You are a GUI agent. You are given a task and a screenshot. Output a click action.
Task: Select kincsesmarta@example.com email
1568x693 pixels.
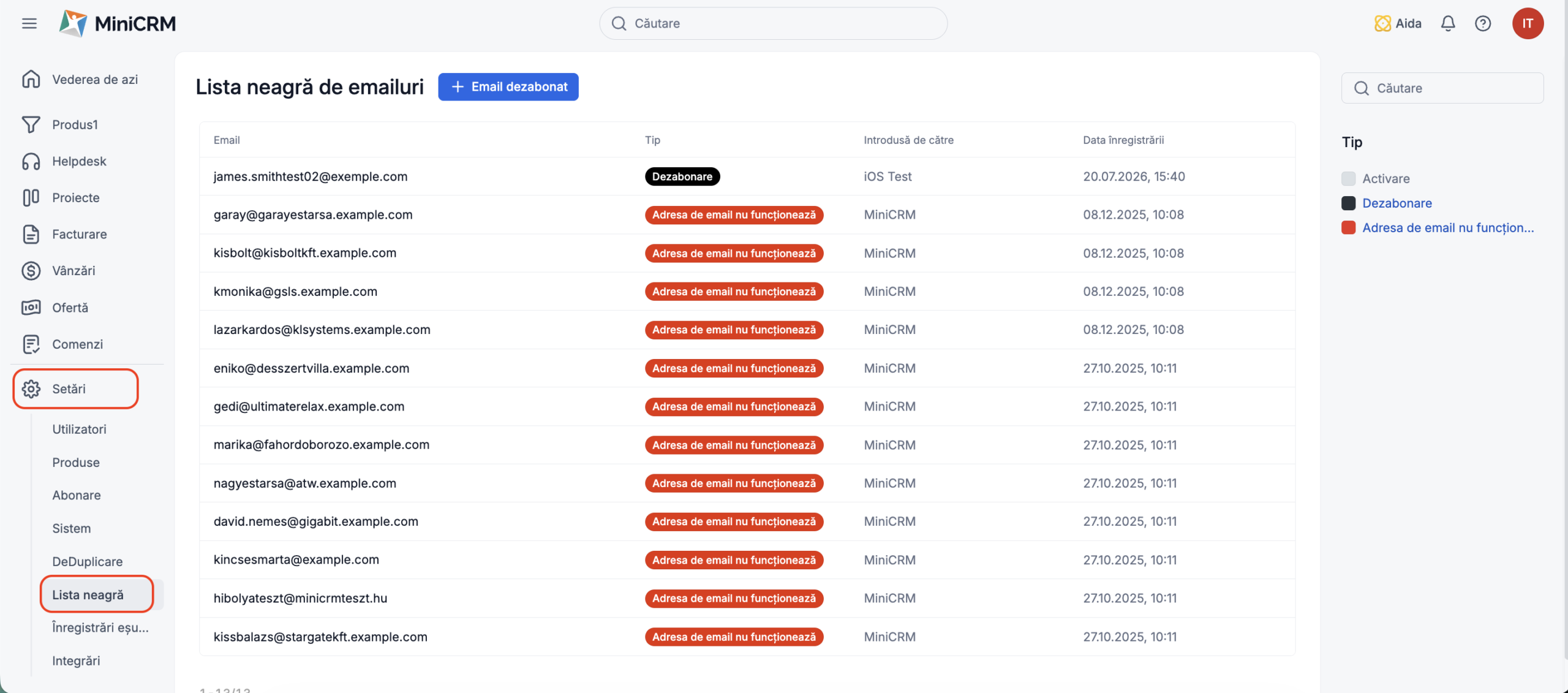click(296, 559)
